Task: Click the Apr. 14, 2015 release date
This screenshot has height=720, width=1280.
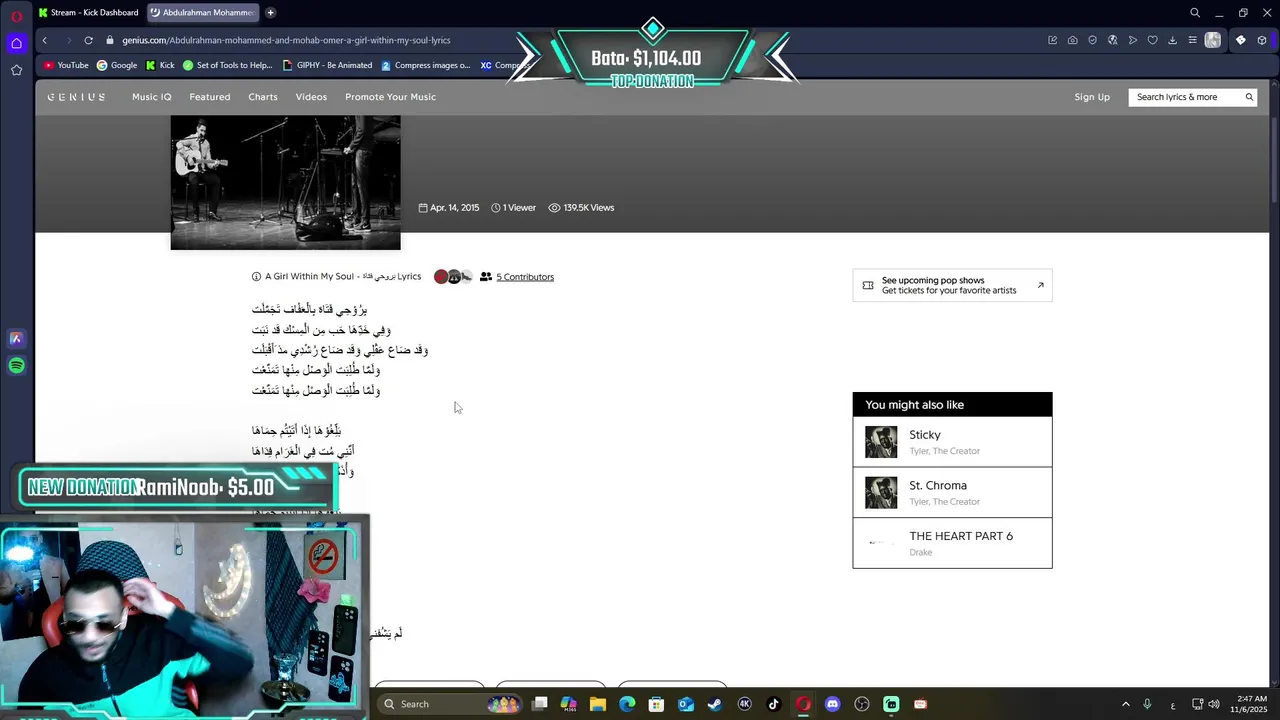Action: [455, 208]
